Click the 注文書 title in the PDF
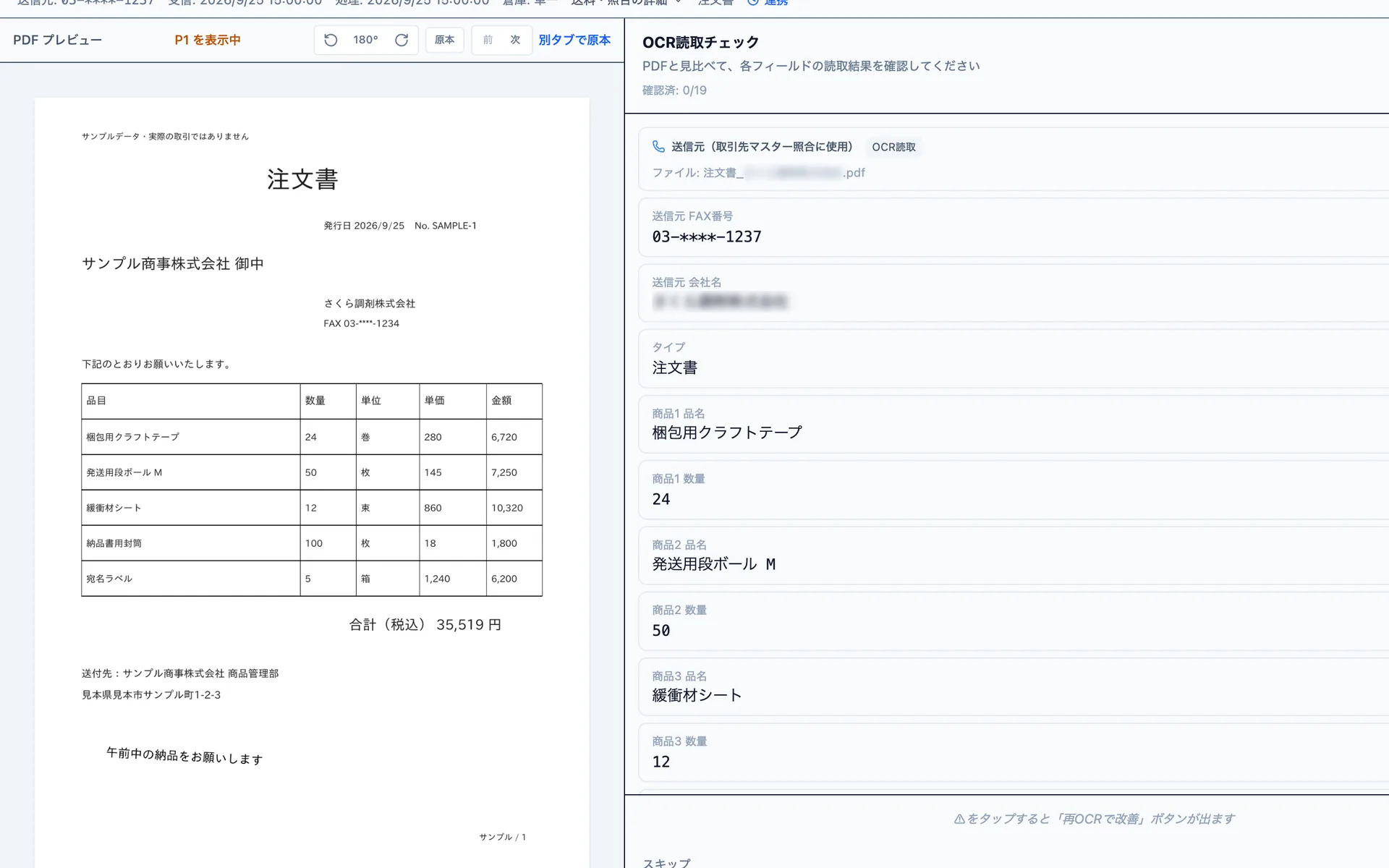 pos(302,179)
